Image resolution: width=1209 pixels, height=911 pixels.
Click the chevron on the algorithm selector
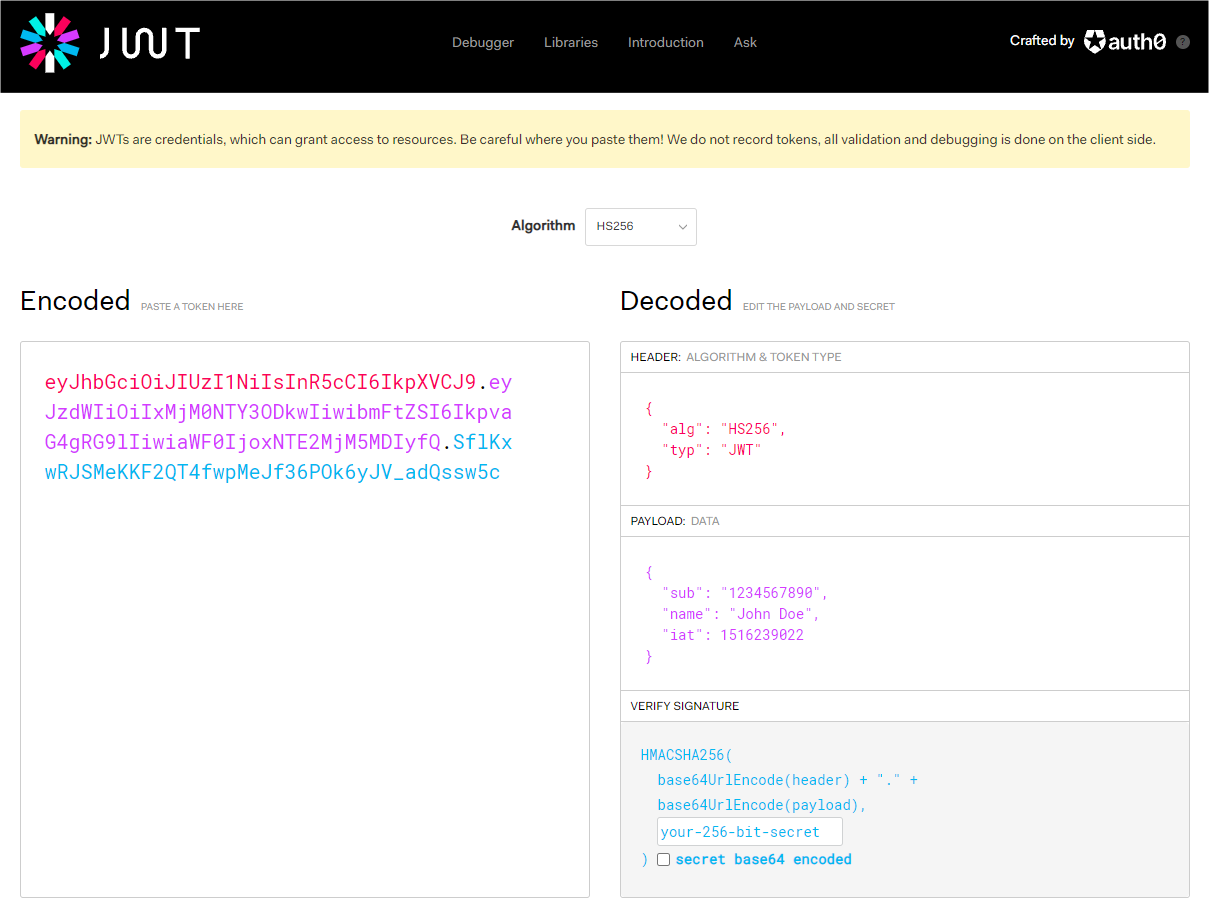click(x=681, y=227)
